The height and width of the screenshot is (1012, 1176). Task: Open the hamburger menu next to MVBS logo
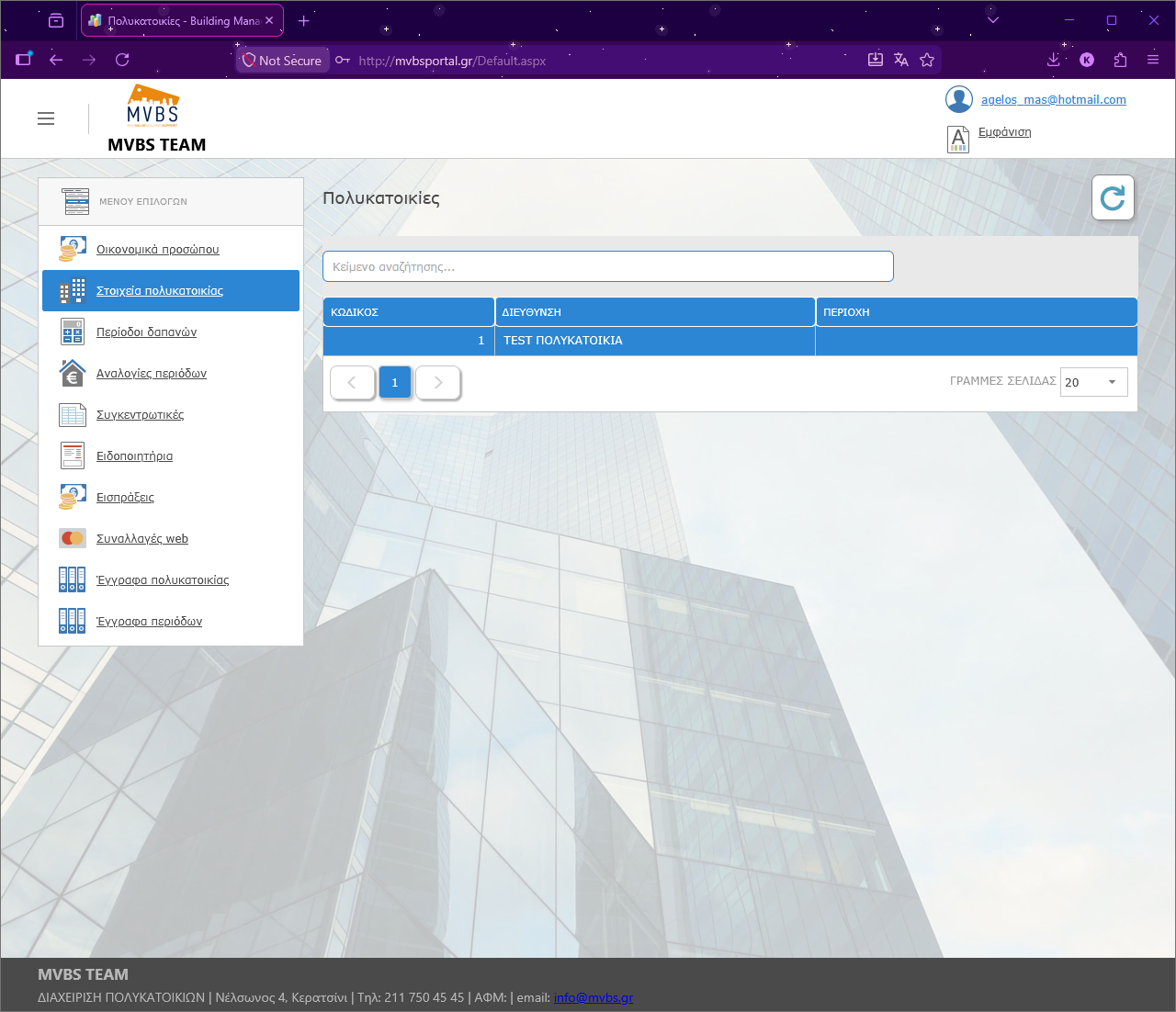click(46, 118)
